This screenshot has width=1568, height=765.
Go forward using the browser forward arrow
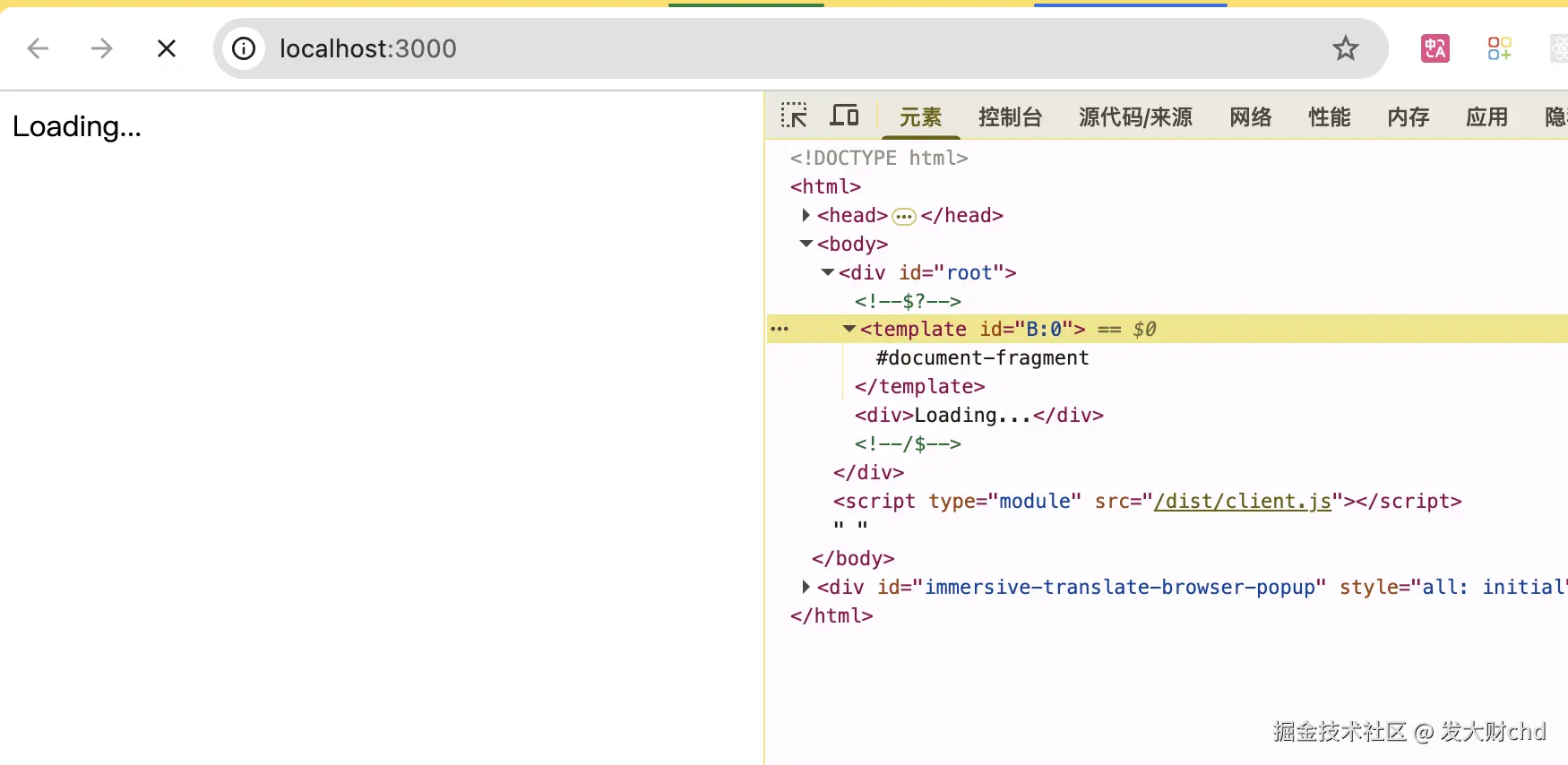pos(102,48)
